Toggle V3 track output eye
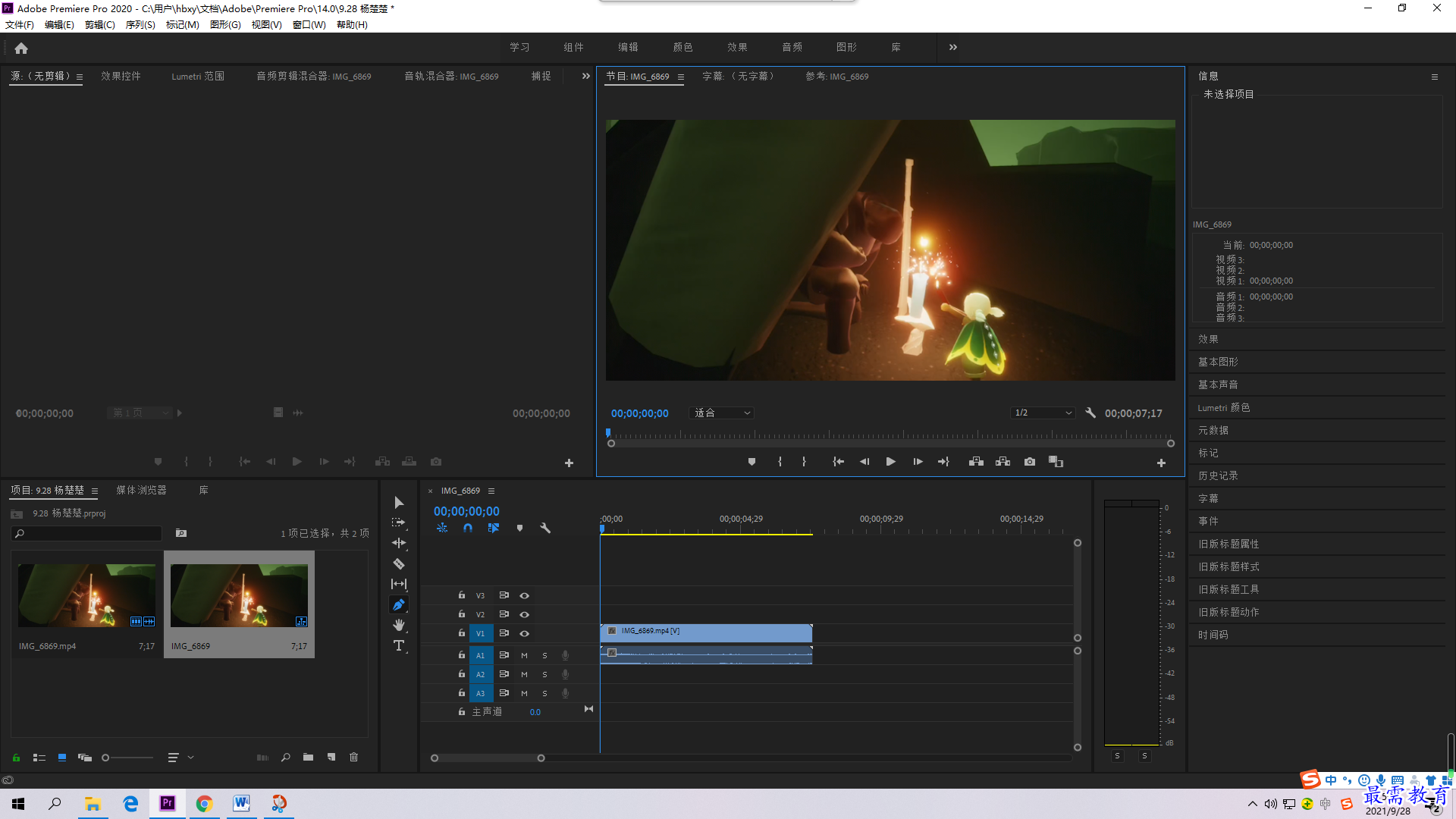Image resolution: width=1456 pixels, height=819 pixels. pyautogui.click(x=524, y=596)
